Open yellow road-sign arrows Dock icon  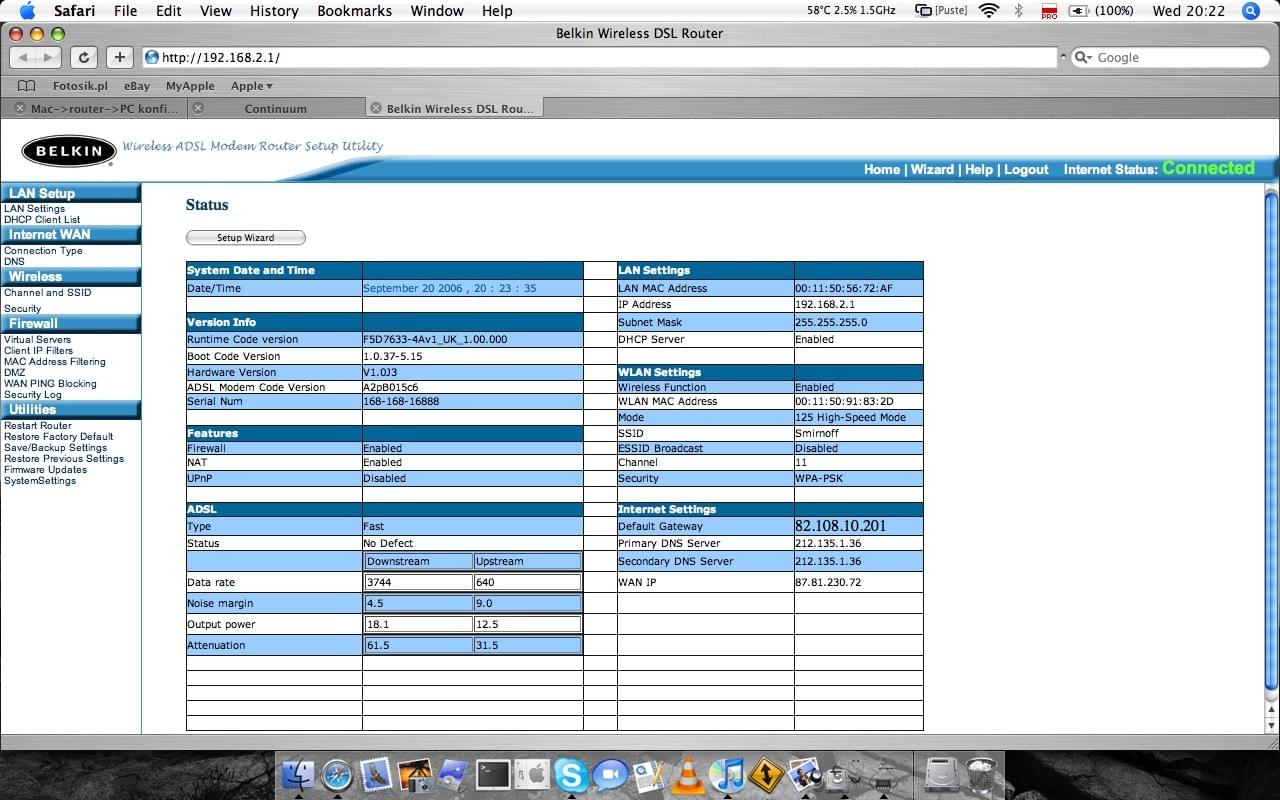pos(766,774)
